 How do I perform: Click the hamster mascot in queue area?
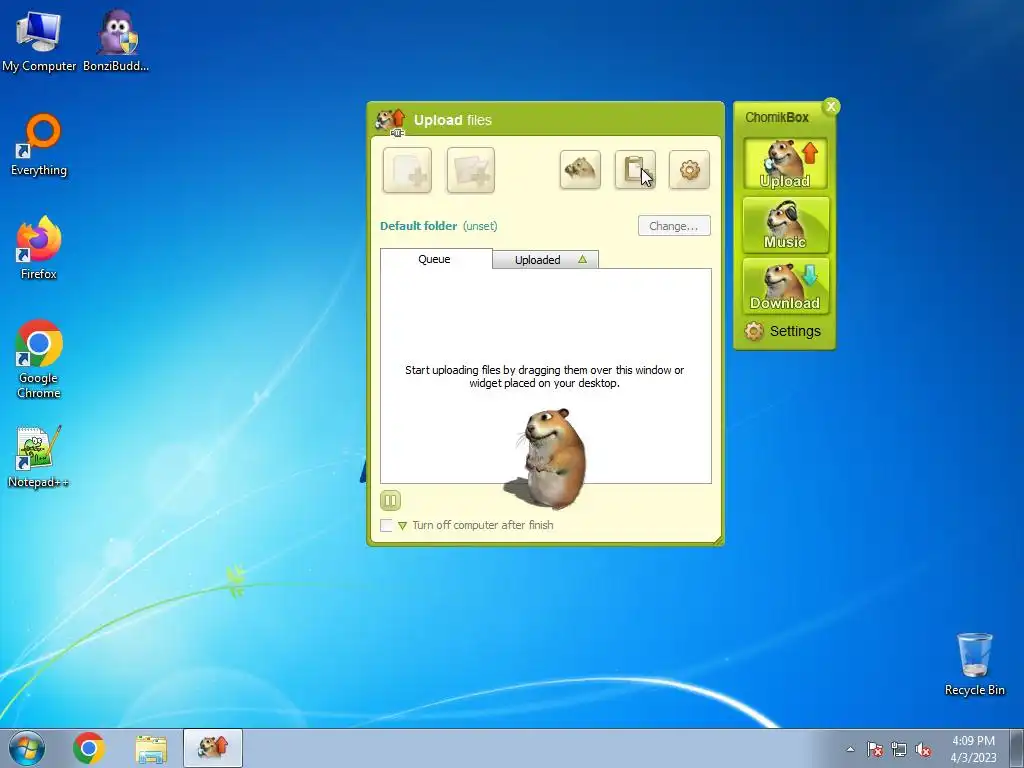point(547,458)
